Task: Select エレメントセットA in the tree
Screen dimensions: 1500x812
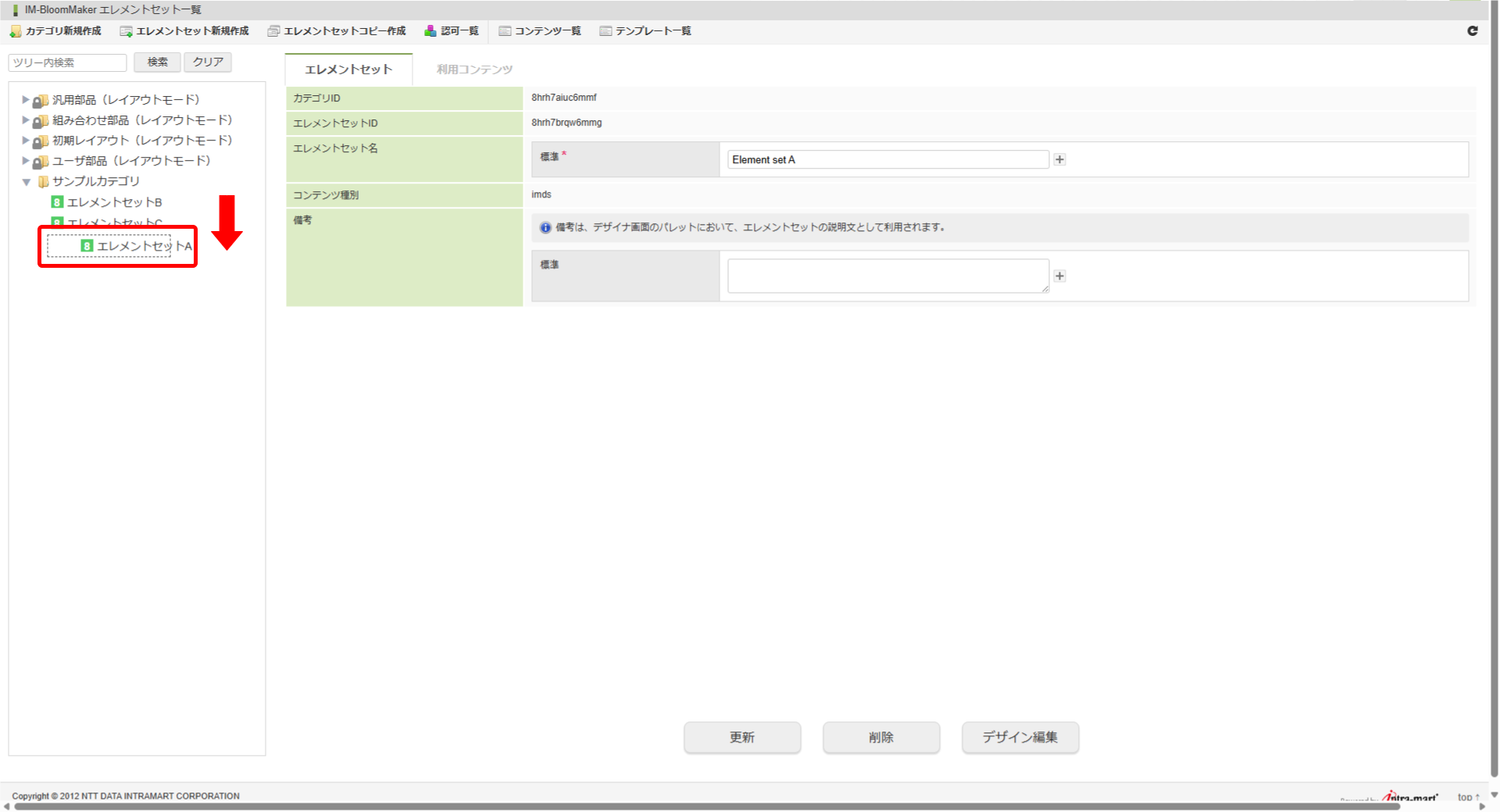Action: tap(145, 246)
